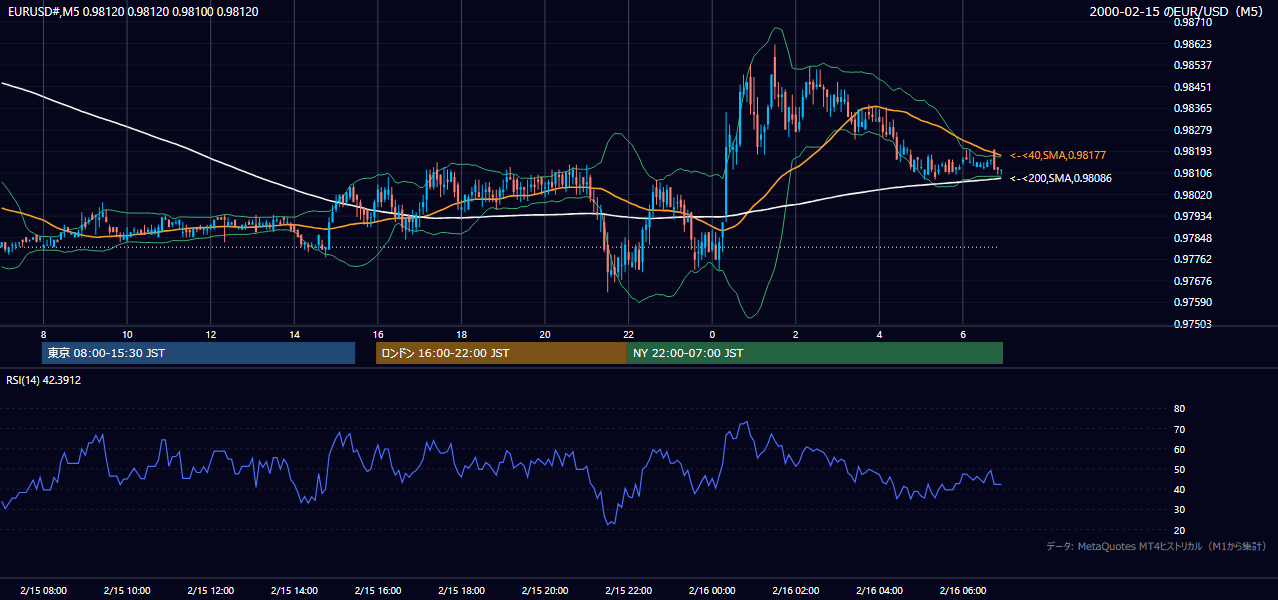1278x600 pixels.
Task: Click price axis label 0.98451
Action: coord(1193,87)
